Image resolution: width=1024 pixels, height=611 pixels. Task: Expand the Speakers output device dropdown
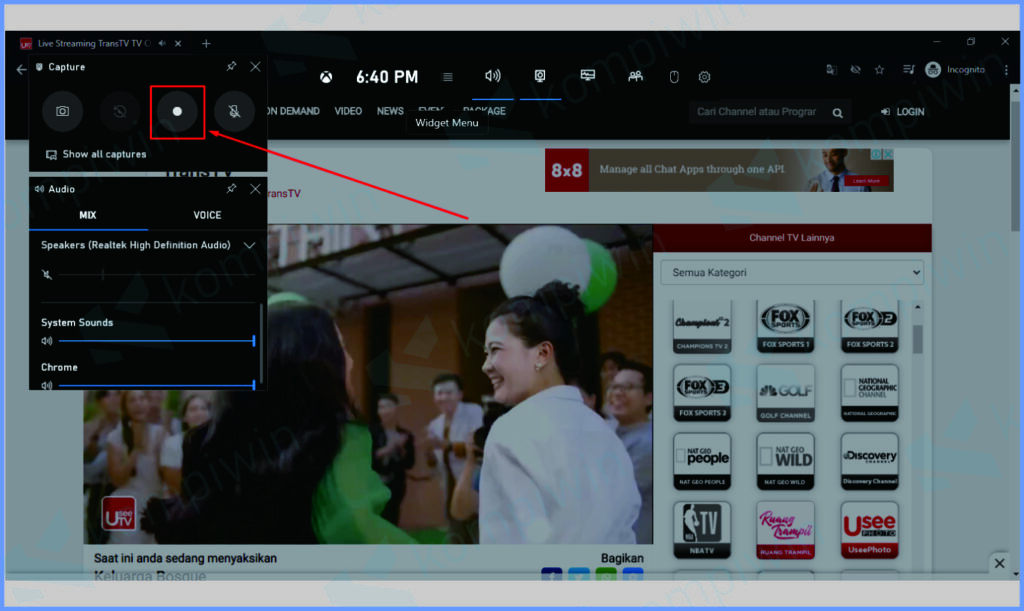[249, 245]
